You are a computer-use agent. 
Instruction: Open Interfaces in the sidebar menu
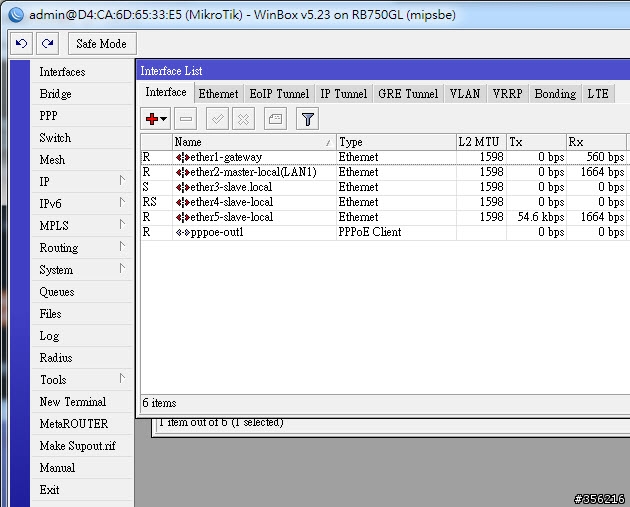(82, 72)
